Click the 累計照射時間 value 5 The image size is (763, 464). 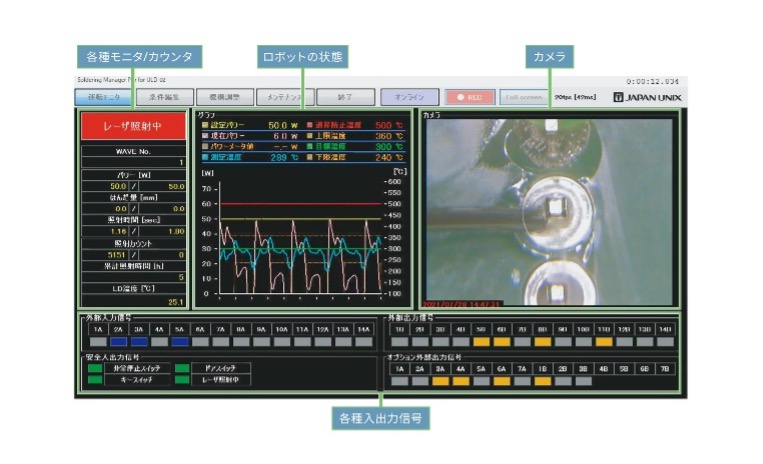(x=181, y=277)
